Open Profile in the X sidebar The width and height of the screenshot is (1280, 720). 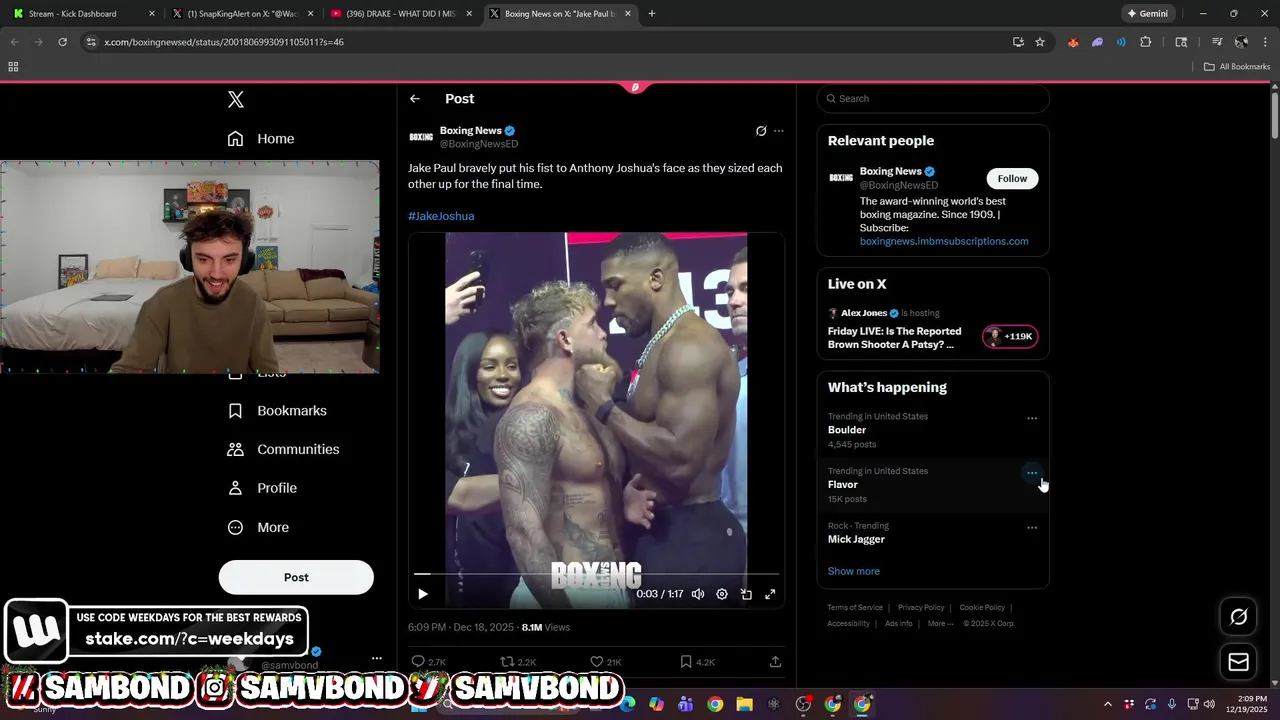(262, 488)
